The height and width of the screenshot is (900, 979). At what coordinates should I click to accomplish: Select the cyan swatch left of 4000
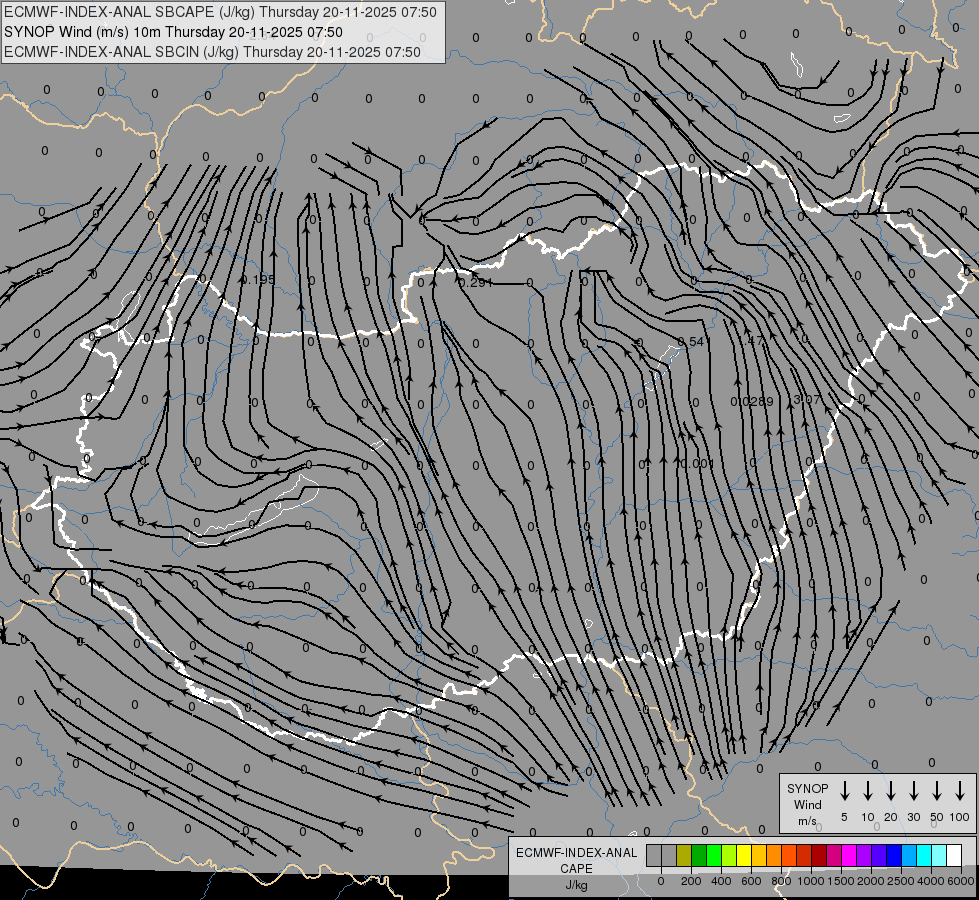coord(923,855)
